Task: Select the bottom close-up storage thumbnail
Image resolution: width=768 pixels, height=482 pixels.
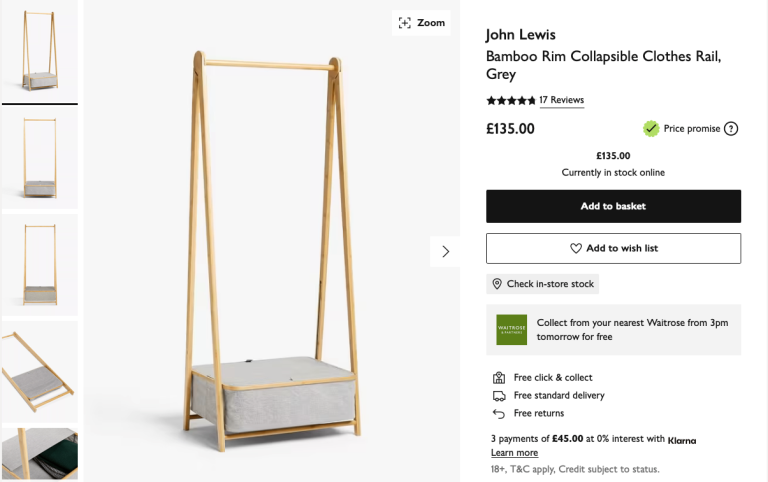Action: [x=39, y=453]
